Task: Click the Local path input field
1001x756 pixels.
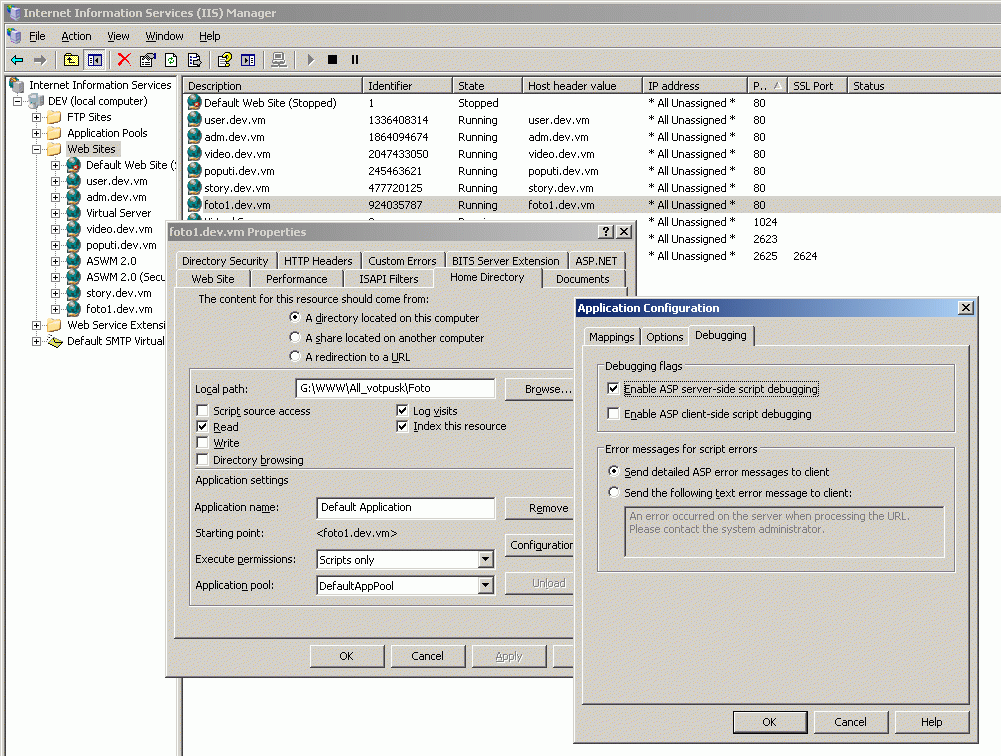Action: (395, 388)
